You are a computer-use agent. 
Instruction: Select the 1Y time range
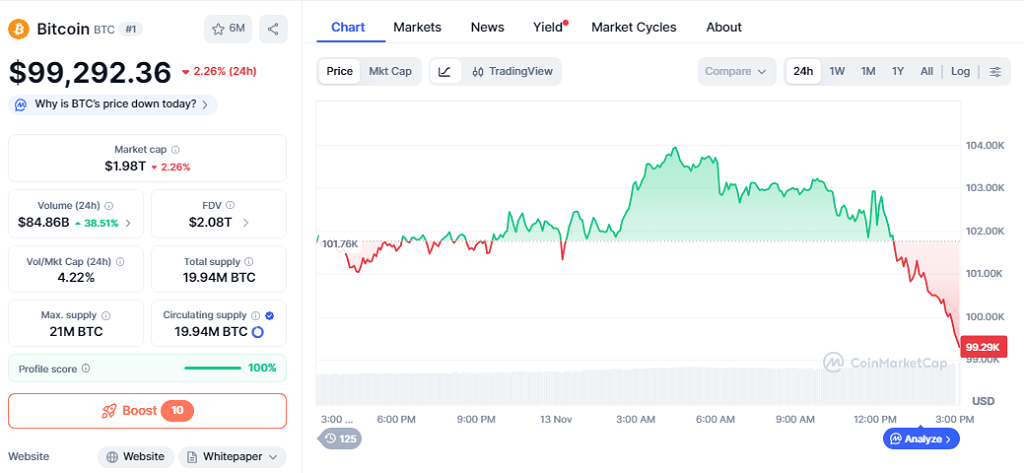pyautogui.click(x=898, y=71)
